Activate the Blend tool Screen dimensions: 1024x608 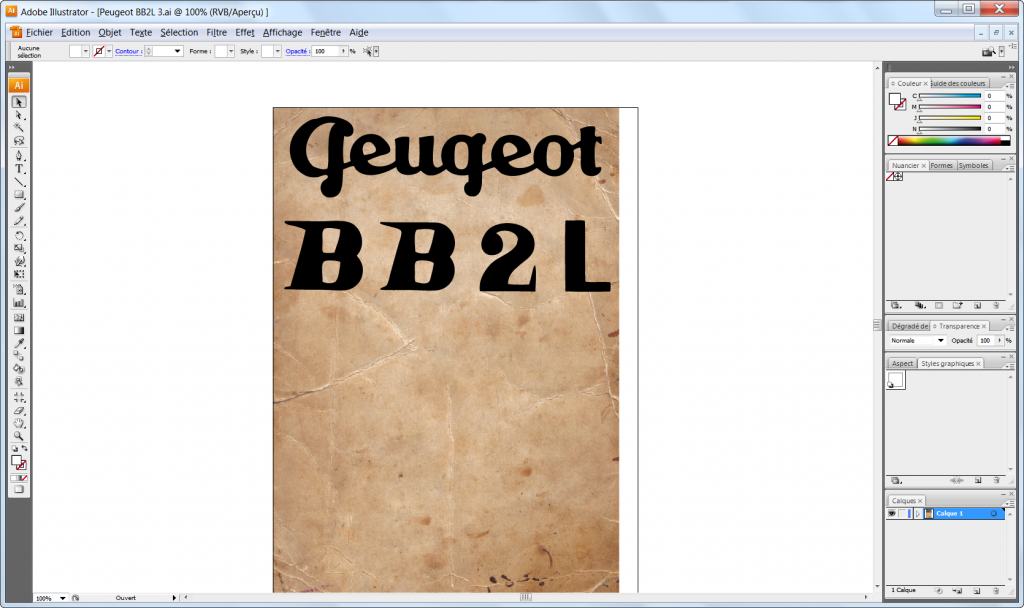click(19, 356)
